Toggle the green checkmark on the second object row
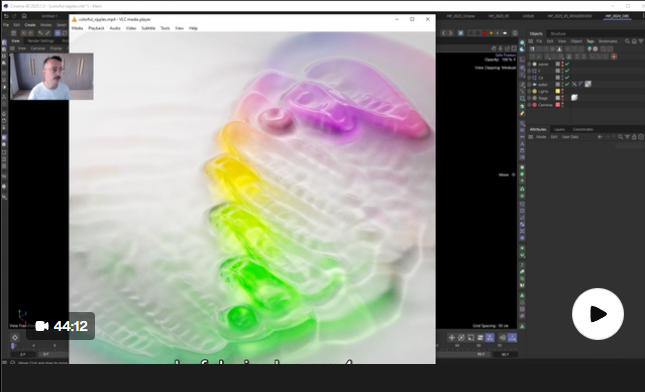Screen dimensions: 645x392 point(567,71)
